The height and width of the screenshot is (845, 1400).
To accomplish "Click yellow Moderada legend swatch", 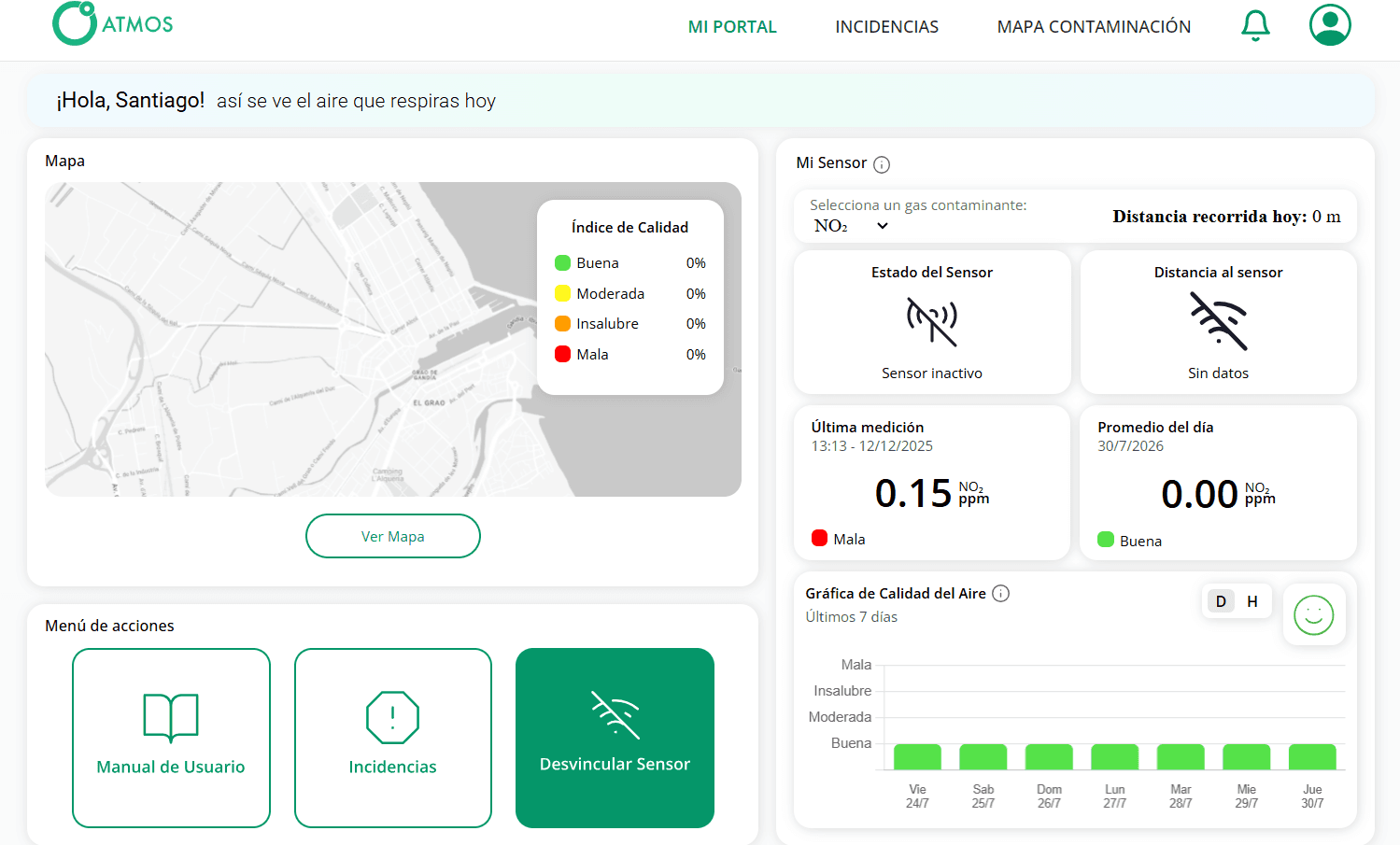I will (562, 293).
